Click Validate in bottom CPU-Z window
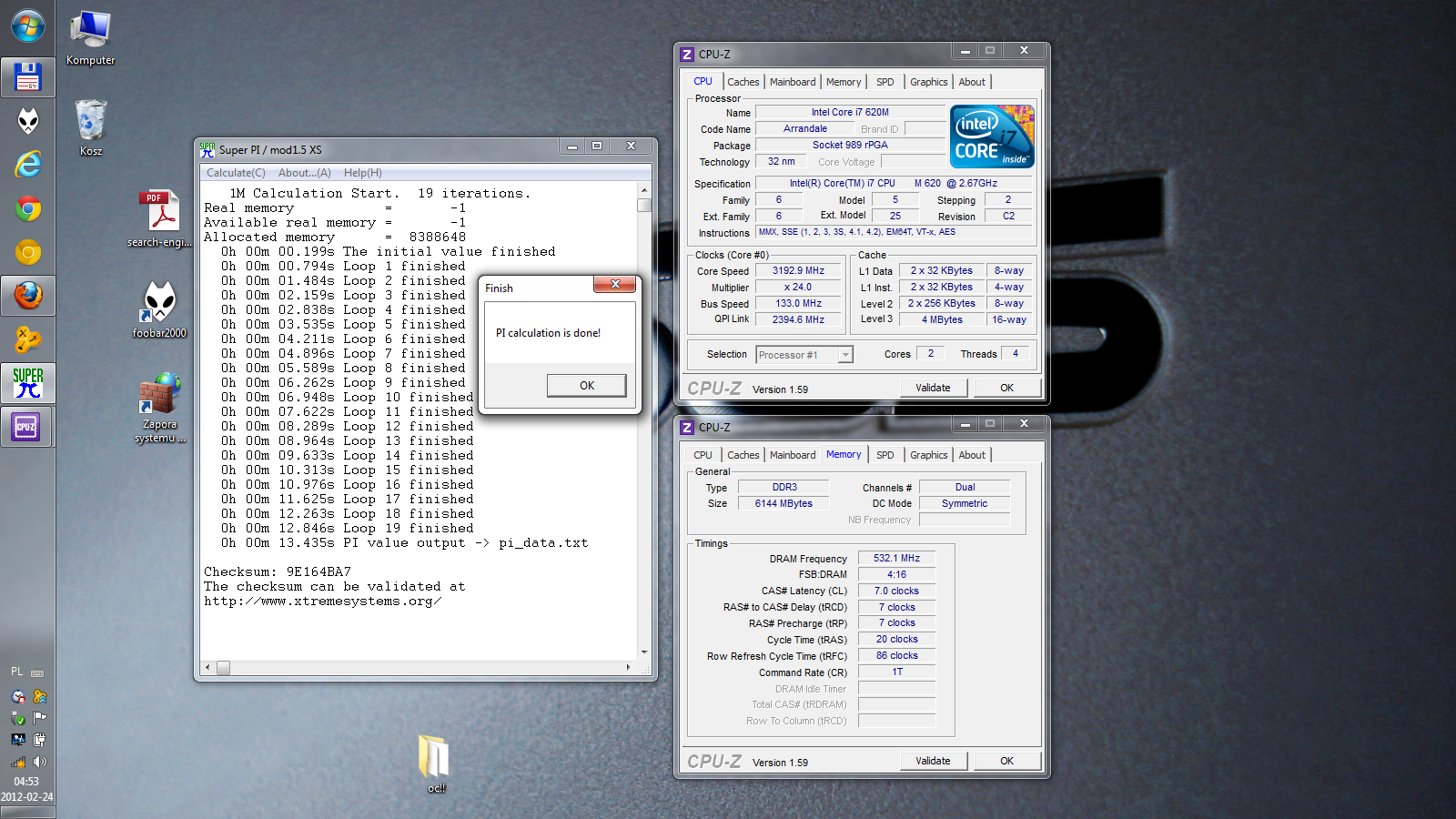Screen dimensions: 1456x819 [933, 761]
